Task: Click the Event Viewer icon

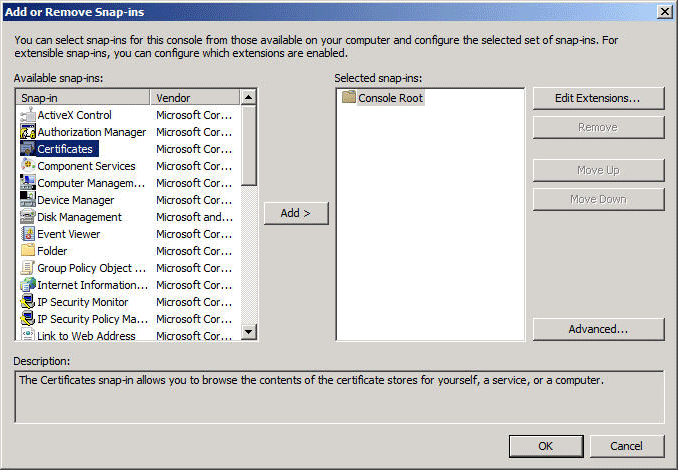Action: (28, 234)
